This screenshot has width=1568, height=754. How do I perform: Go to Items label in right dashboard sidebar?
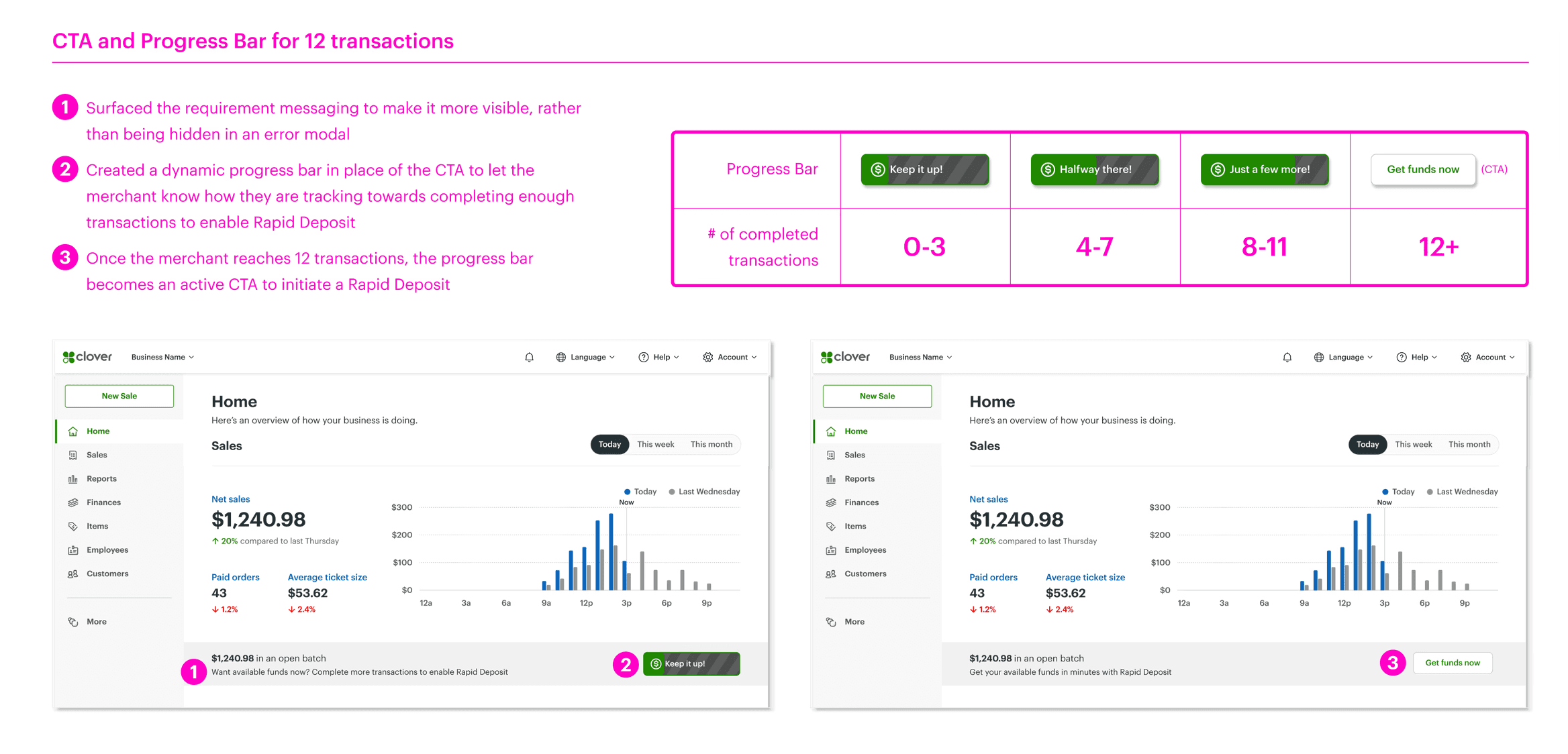[x=855, y=527]
